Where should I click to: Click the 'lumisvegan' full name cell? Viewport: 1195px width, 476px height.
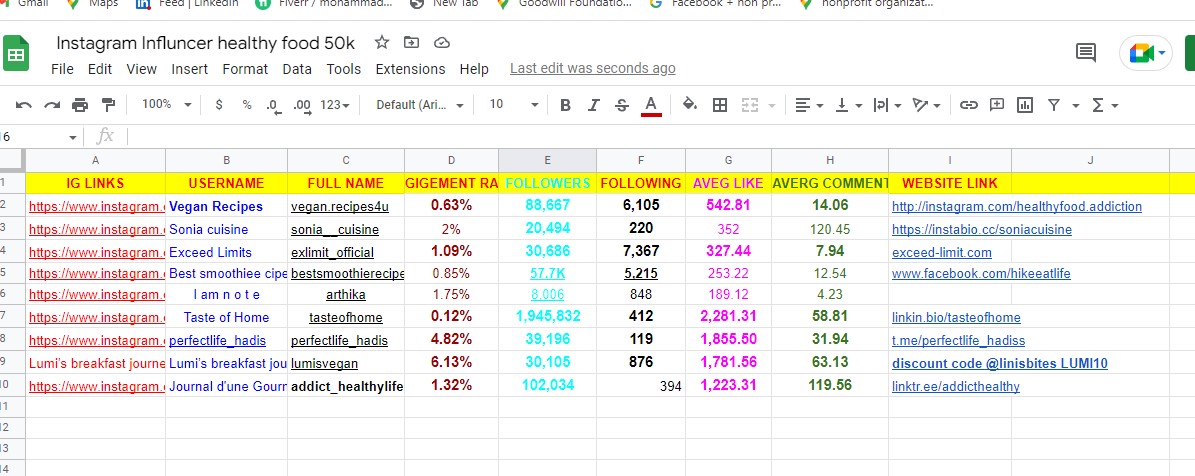click(x=346, y=363)
